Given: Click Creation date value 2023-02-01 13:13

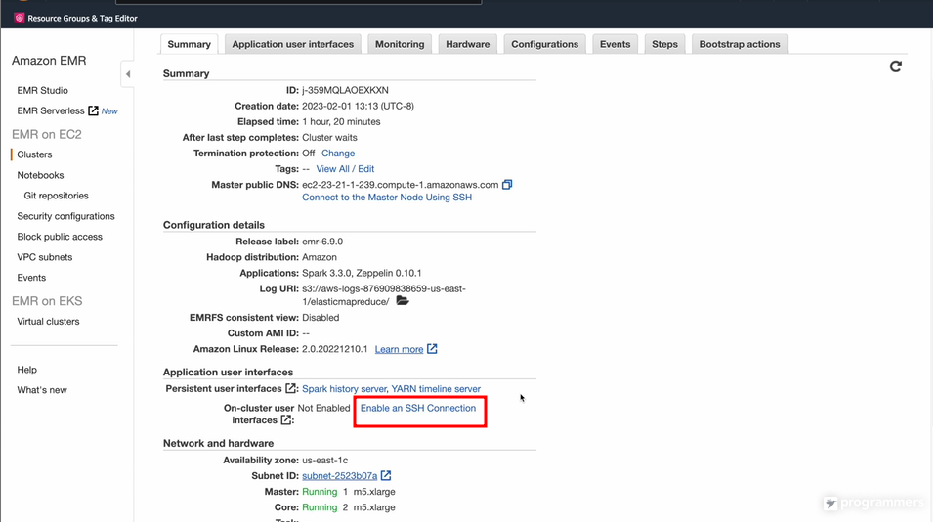Looking at the screenshot, I should click(x=358, y=106).
